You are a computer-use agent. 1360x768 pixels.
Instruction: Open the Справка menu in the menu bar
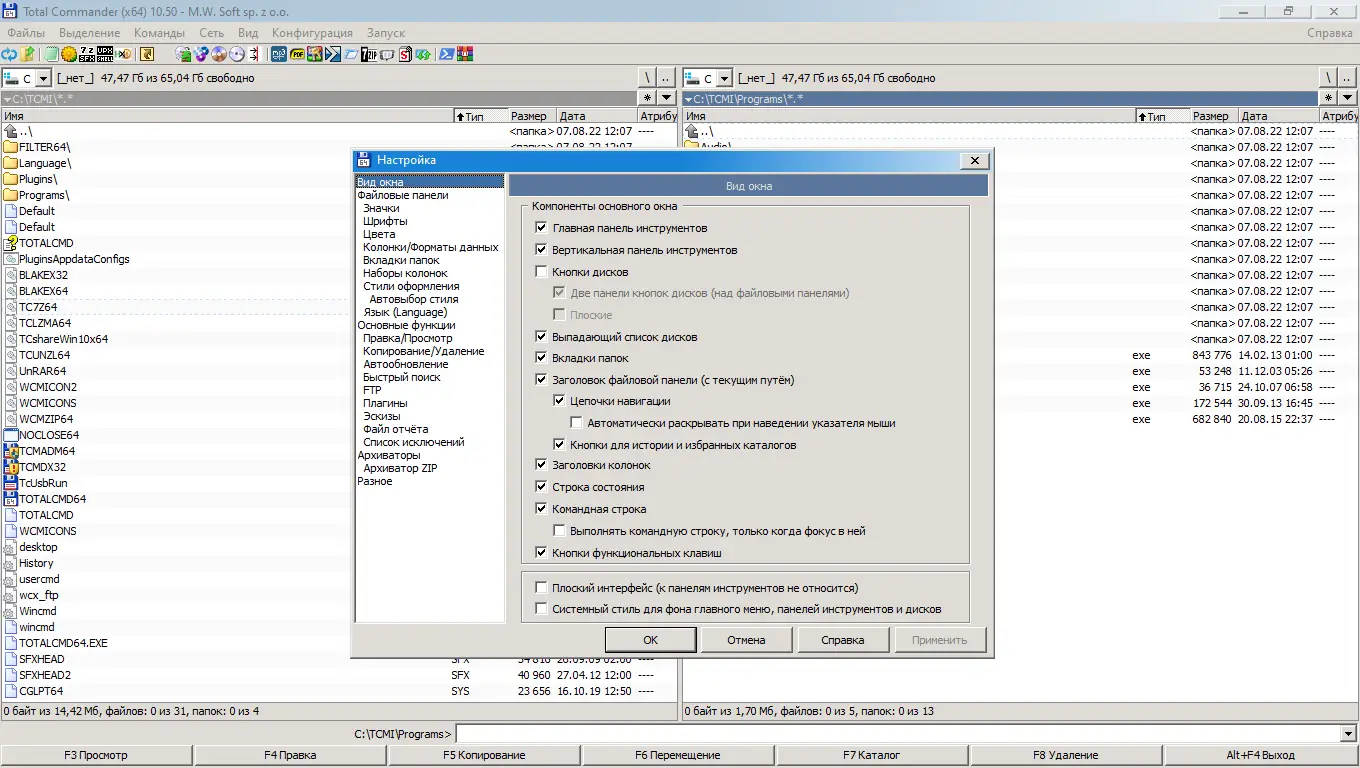1330,33
